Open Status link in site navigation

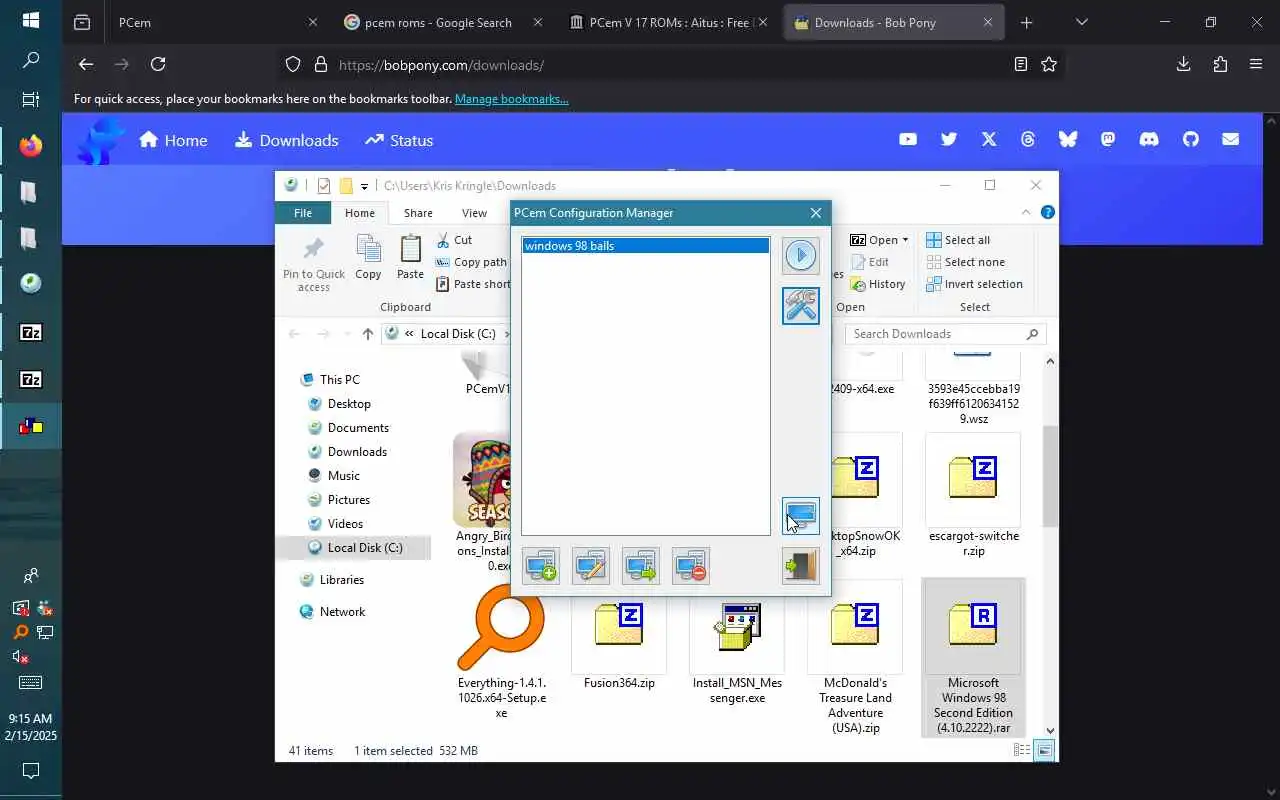point(399,140)
